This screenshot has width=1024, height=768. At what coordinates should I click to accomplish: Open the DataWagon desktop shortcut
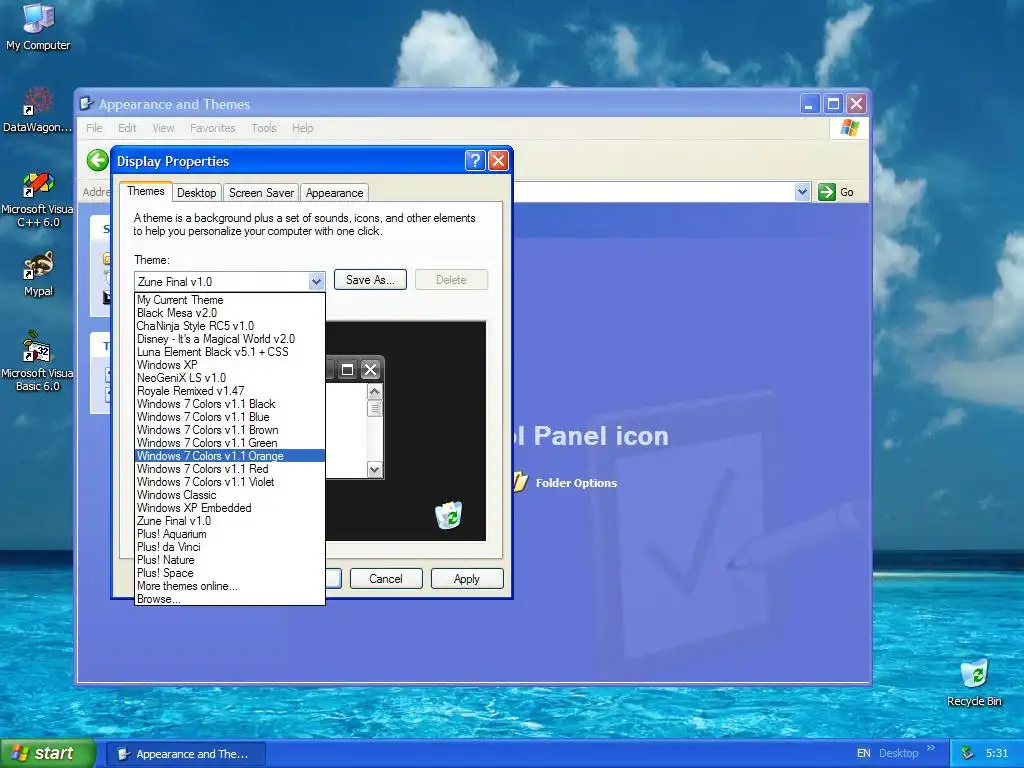click(x=38, y=110)
